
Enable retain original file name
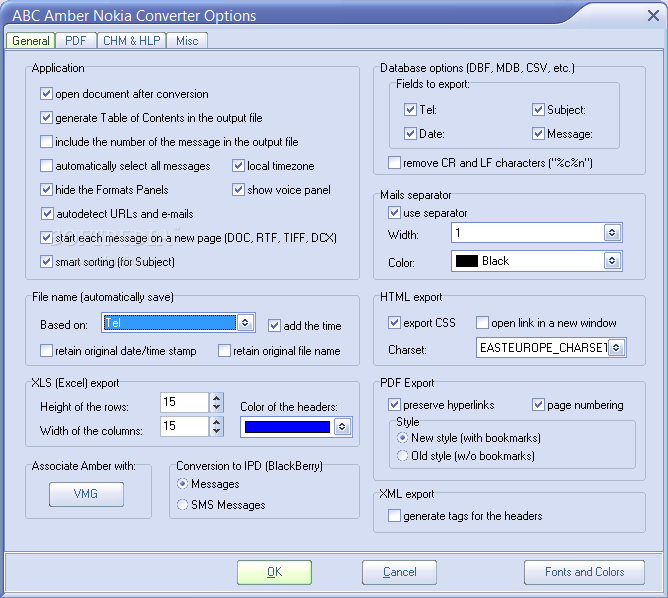point(224,351)
